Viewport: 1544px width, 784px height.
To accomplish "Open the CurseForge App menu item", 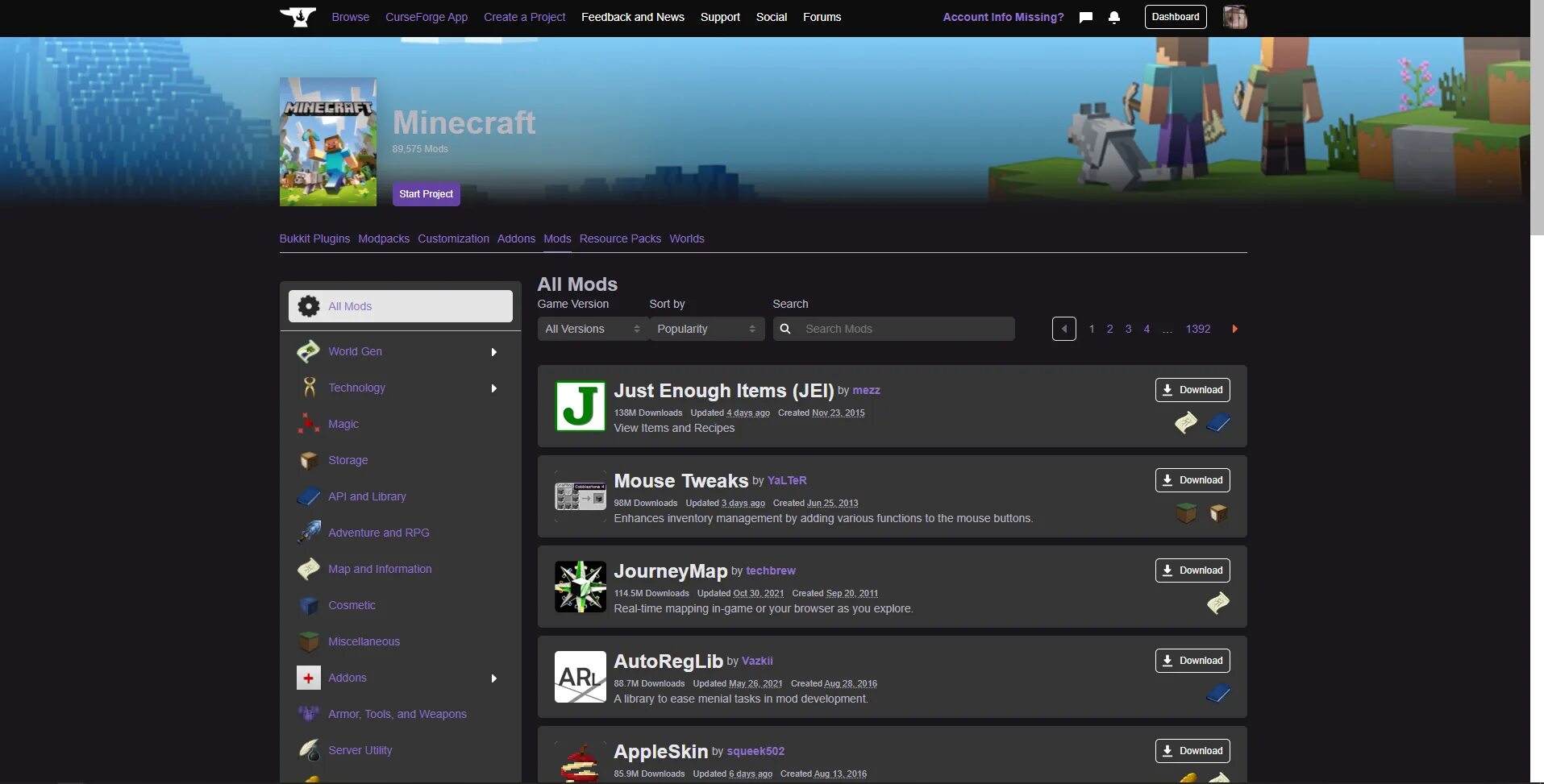I will [x=427, y=17].
